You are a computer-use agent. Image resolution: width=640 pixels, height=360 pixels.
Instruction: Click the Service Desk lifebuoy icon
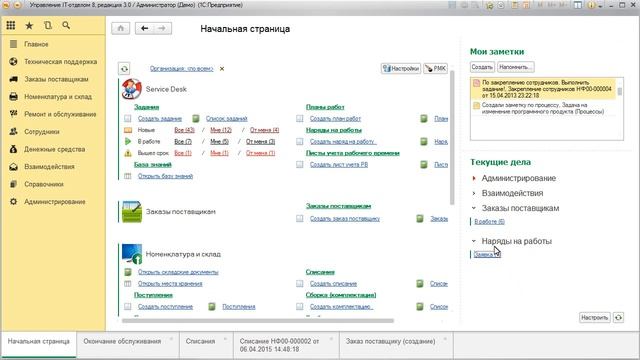[x=131, y=89]
